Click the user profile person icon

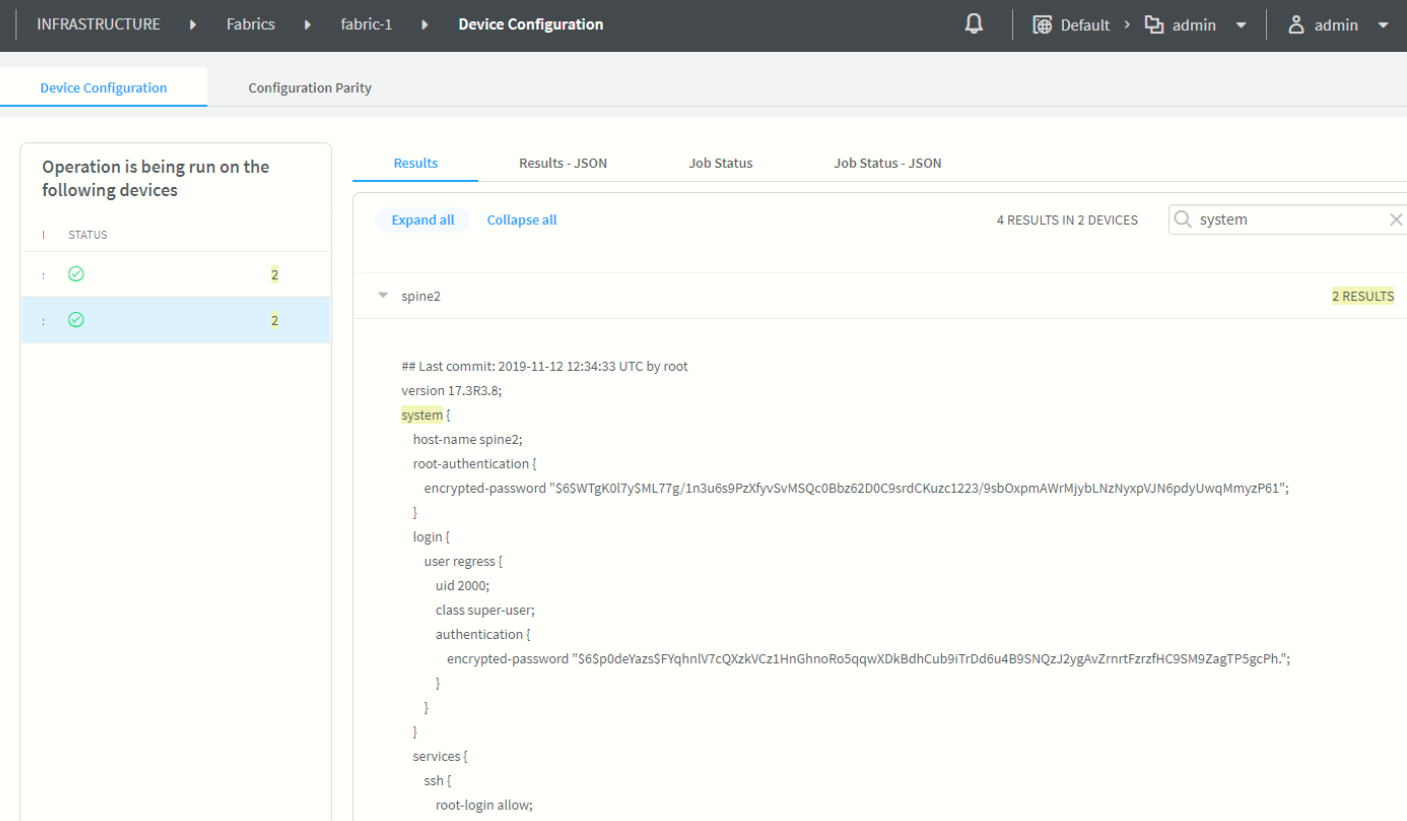1296,25
